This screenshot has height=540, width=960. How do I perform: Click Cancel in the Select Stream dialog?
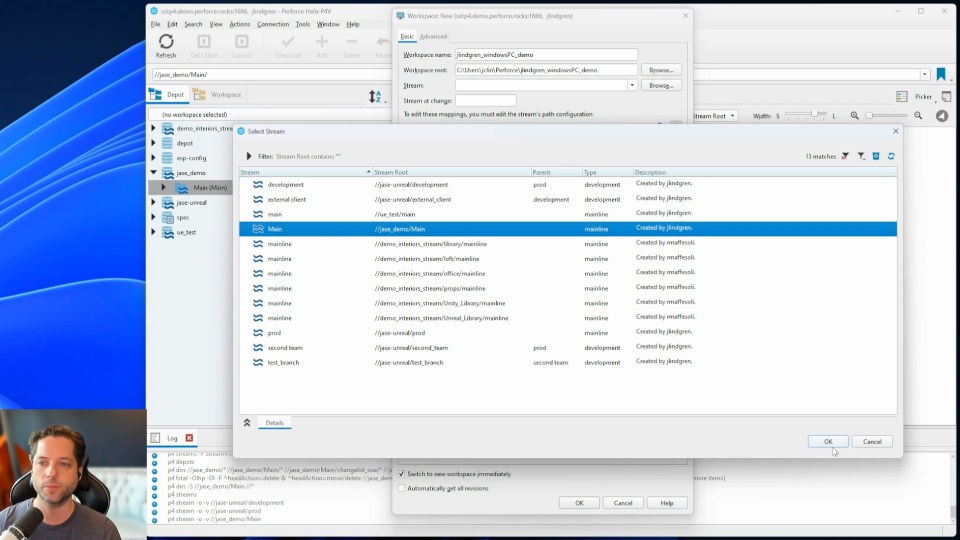coord(872,441)
